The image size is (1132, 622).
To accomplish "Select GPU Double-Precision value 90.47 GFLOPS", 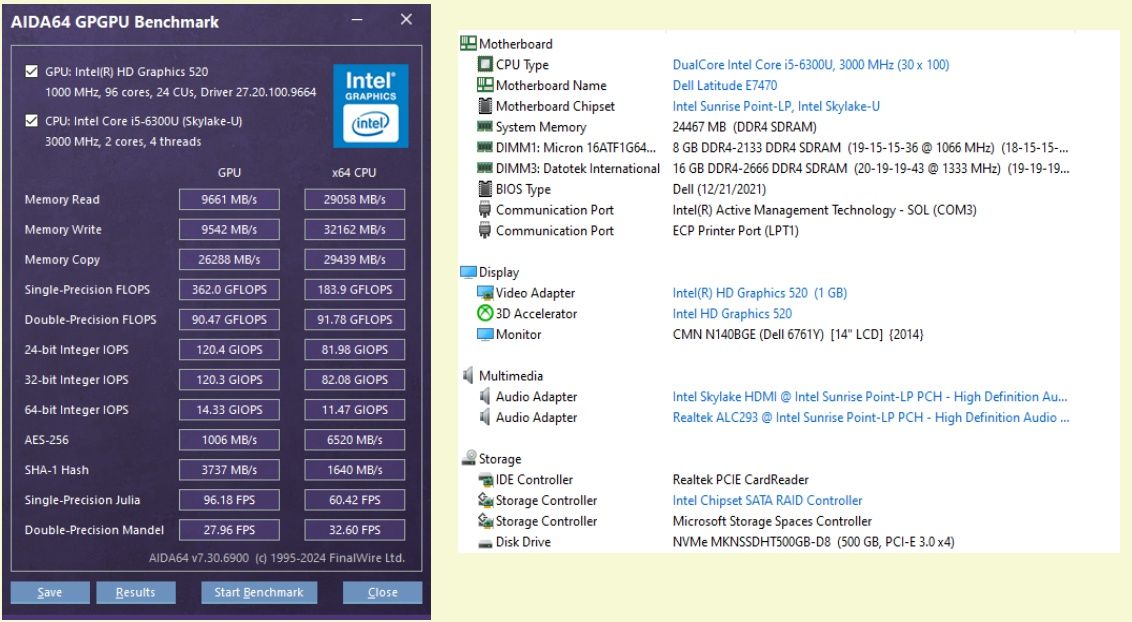I will click(229, 320).
